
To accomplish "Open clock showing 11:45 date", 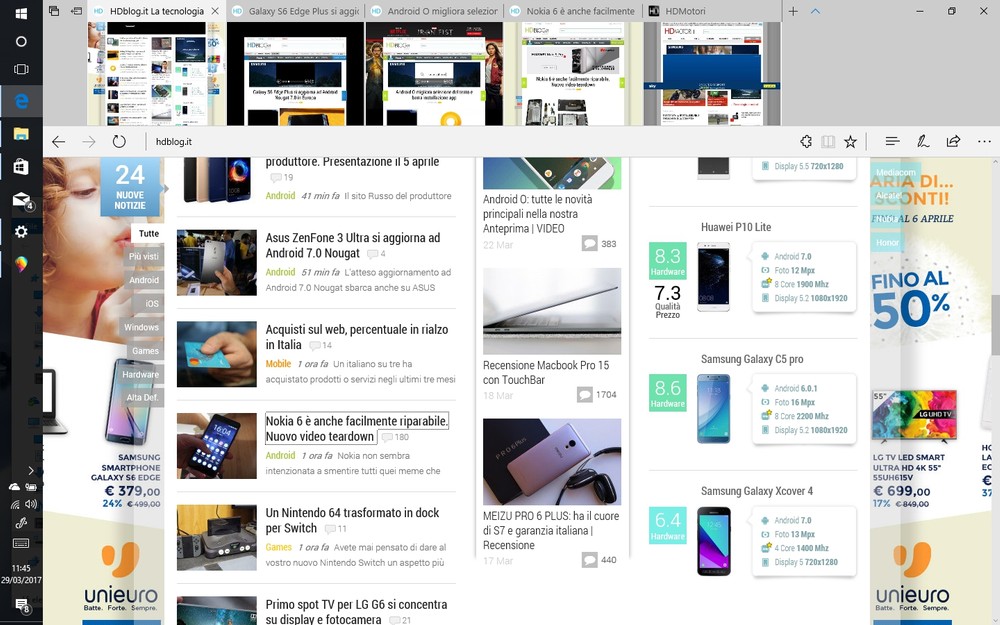I will [x=21, y=574].
